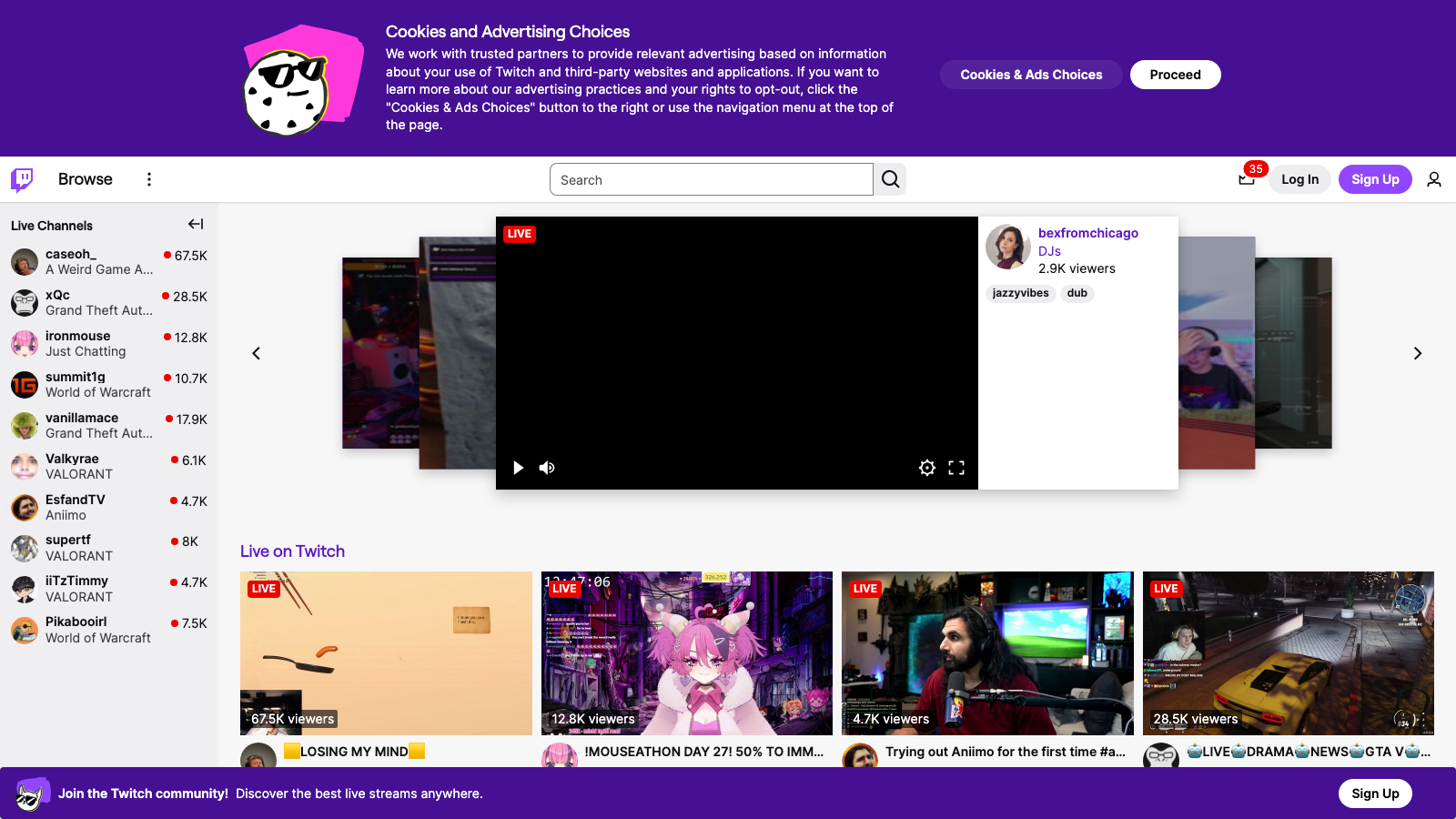Select the jazzyvibes tag

pos(1020,293)
